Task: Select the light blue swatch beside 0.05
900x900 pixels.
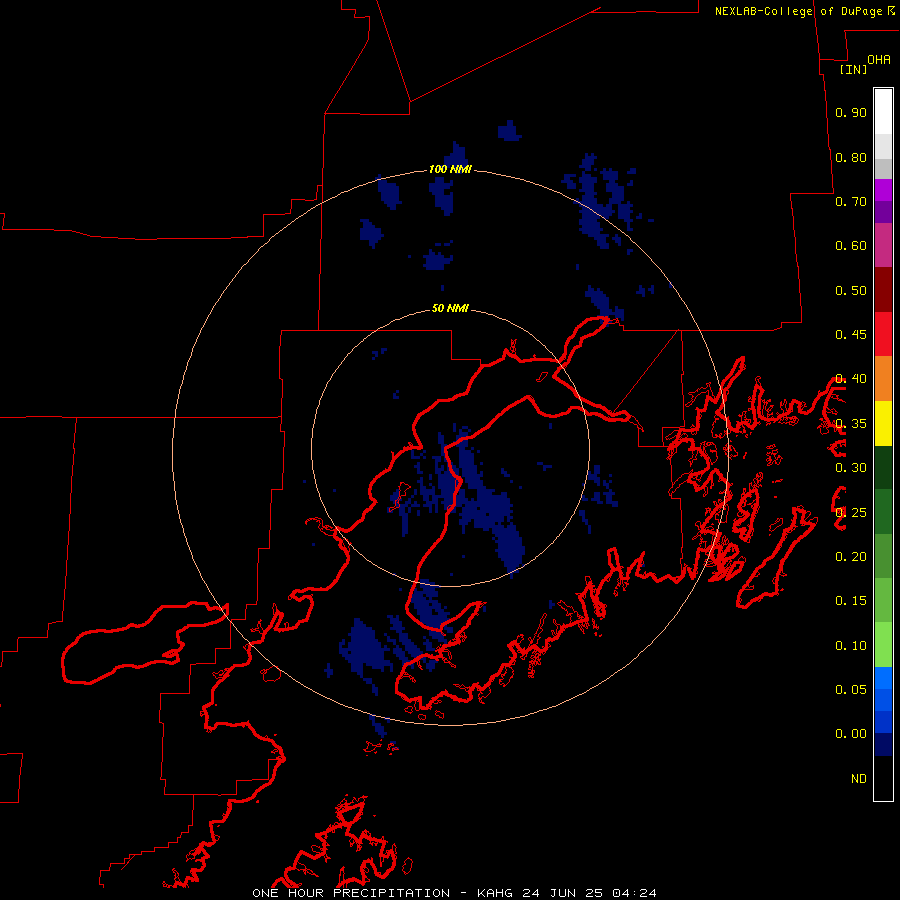Action: 883,678
